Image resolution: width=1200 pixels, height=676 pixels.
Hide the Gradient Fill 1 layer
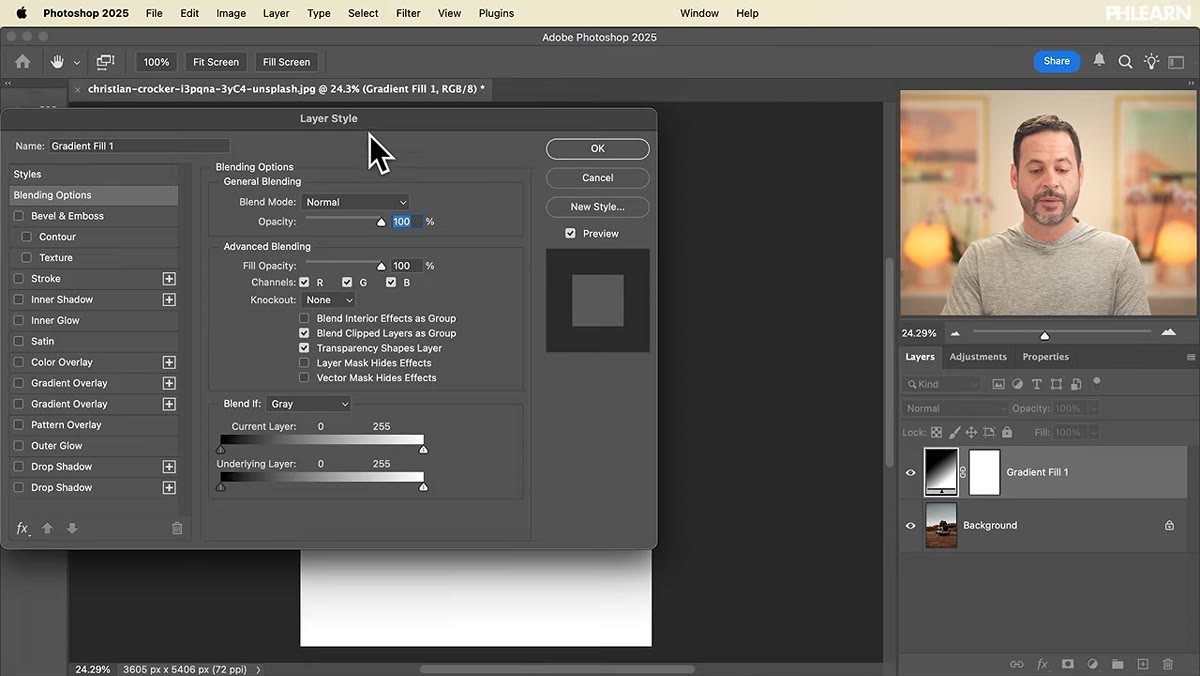(910, 473)
